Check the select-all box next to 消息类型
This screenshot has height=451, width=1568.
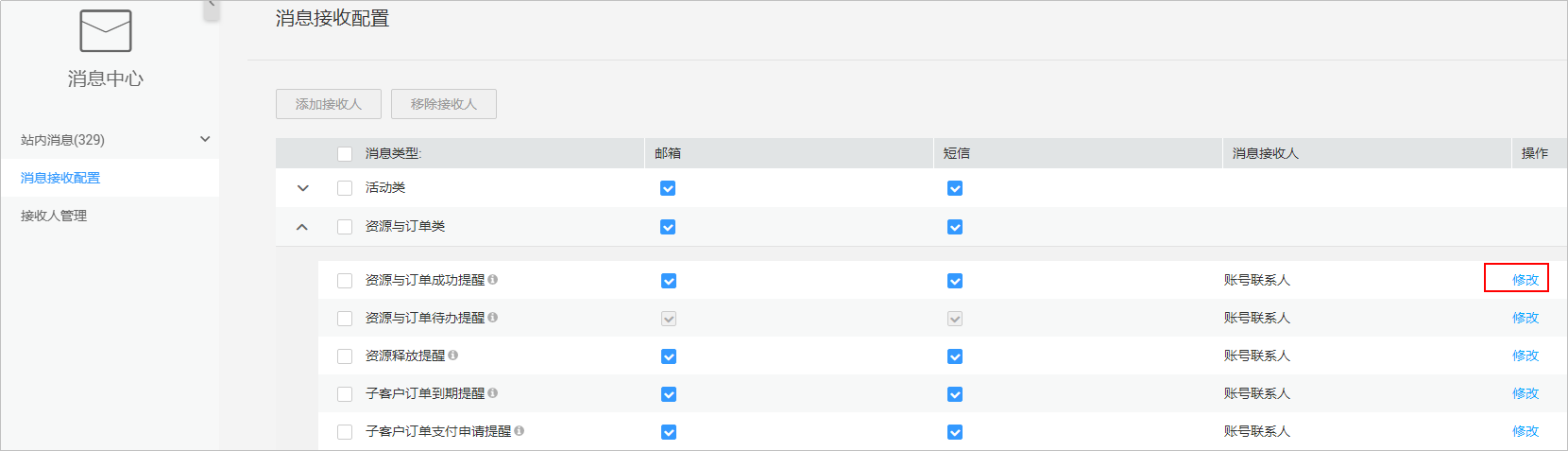click(x=345, y=154)
